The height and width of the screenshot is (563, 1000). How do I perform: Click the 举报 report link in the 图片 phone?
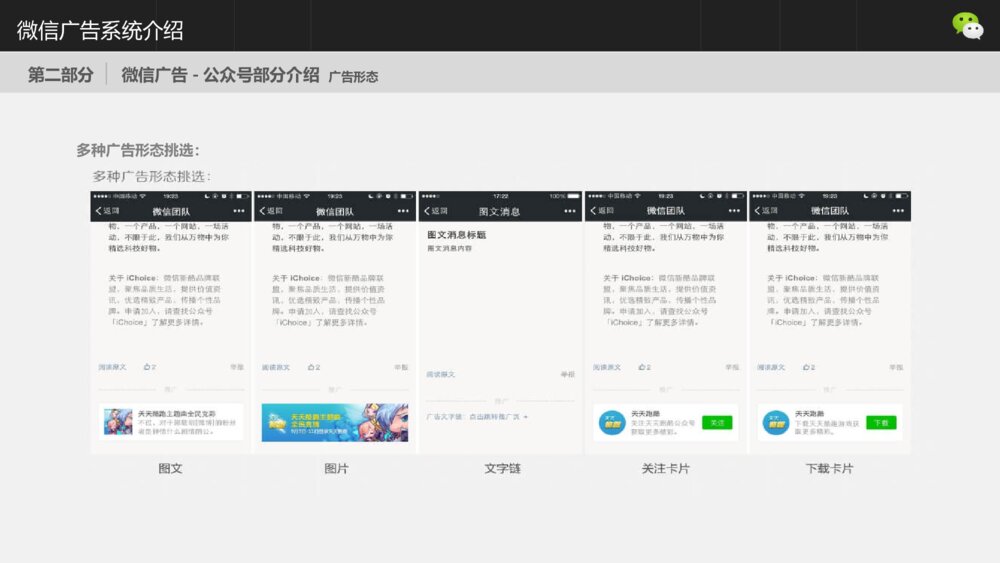pyautogui.click(x=401, y=367)
